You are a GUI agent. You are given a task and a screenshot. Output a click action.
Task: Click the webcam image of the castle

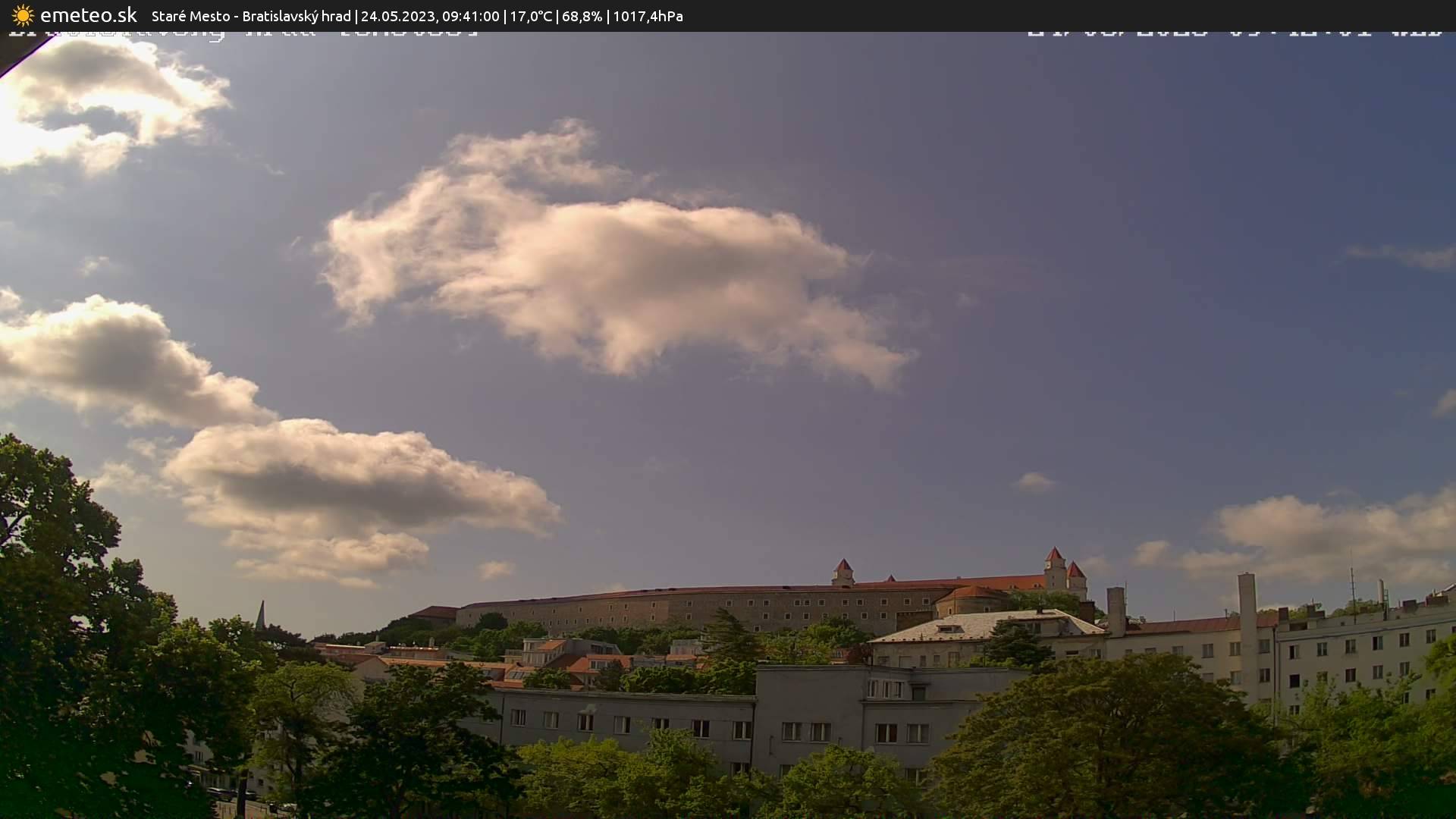coord(872,599)
